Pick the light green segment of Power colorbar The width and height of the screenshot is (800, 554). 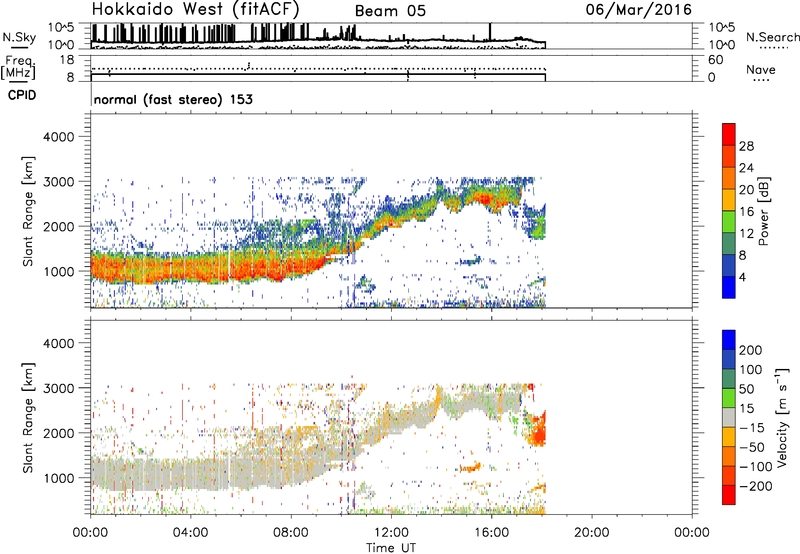pos(729,221)
